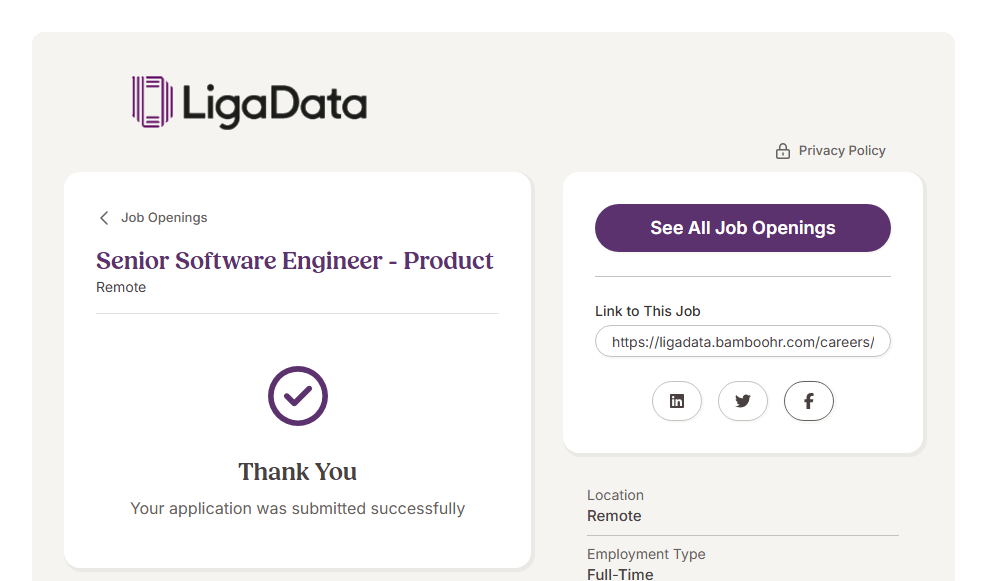Click the Thank You heading
Image resolution: width=987 pixels, height=581 pixels.
click(x=297, y=472)
